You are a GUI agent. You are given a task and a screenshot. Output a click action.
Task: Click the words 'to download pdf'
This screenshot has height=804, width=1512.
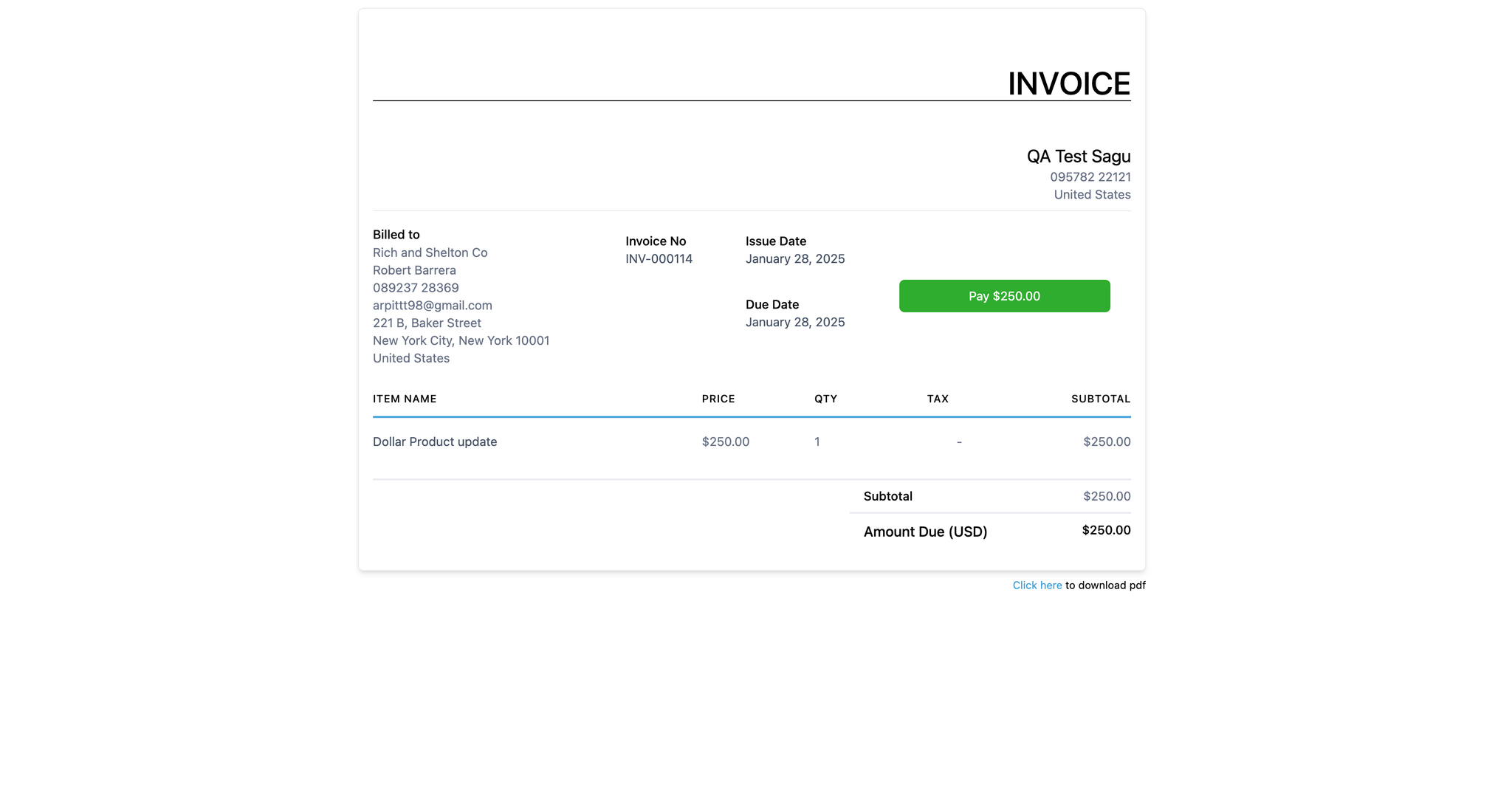[x=1105, y=585]
